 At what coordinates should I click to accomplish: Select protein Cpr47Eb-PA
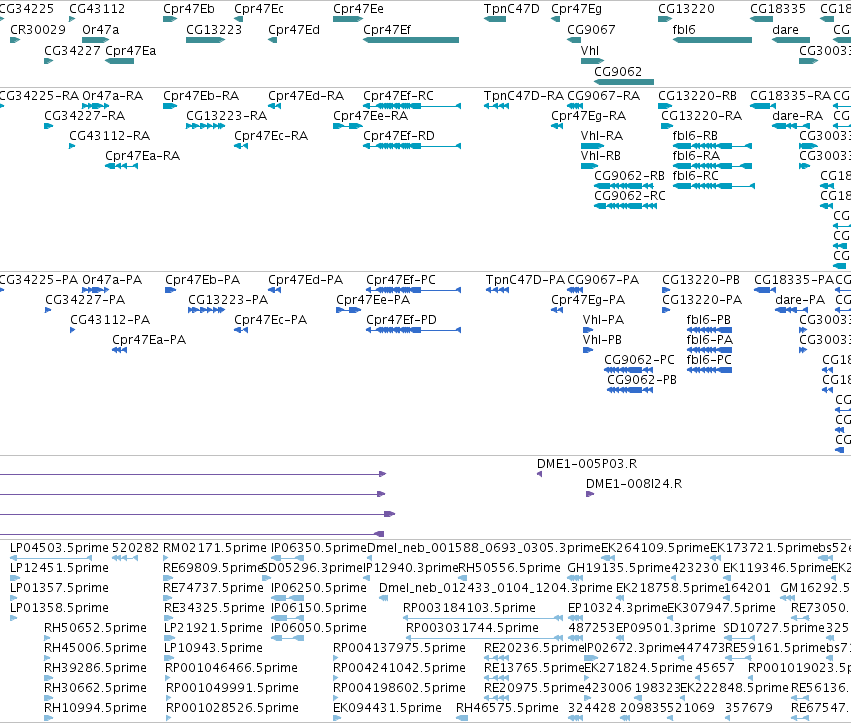[202, 280]
